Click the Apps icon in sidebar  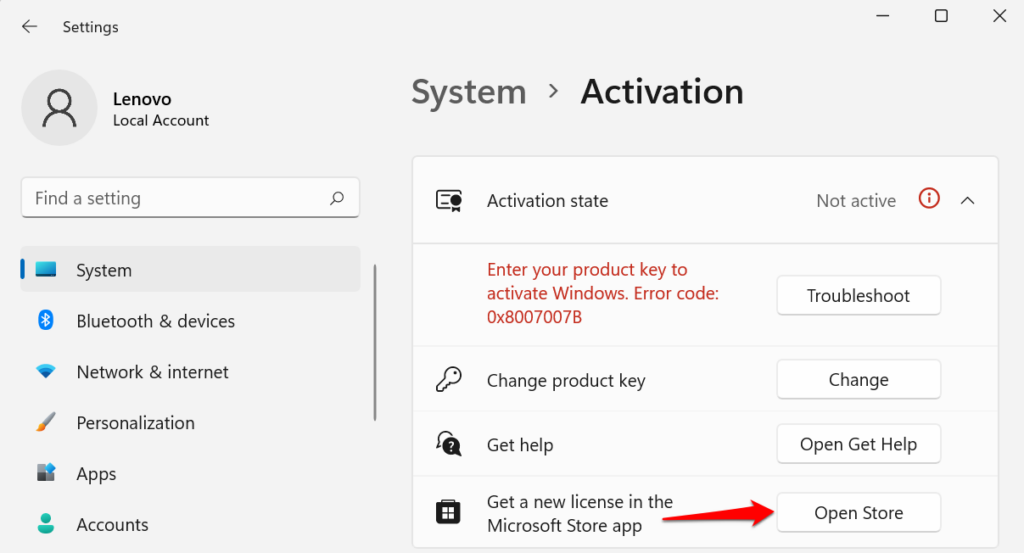click(46, 474)
